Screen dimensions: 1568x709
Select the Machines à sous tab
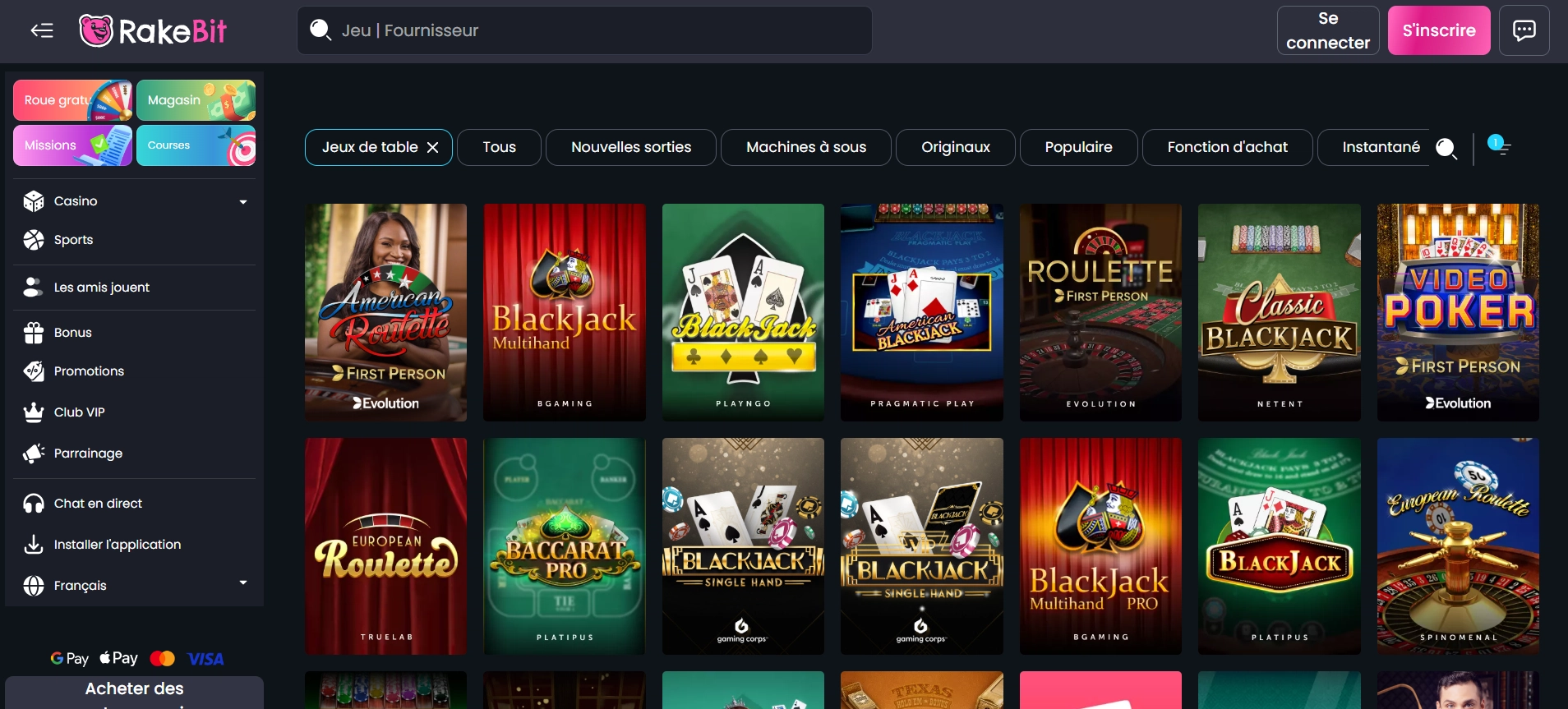[x=806, y=148]
